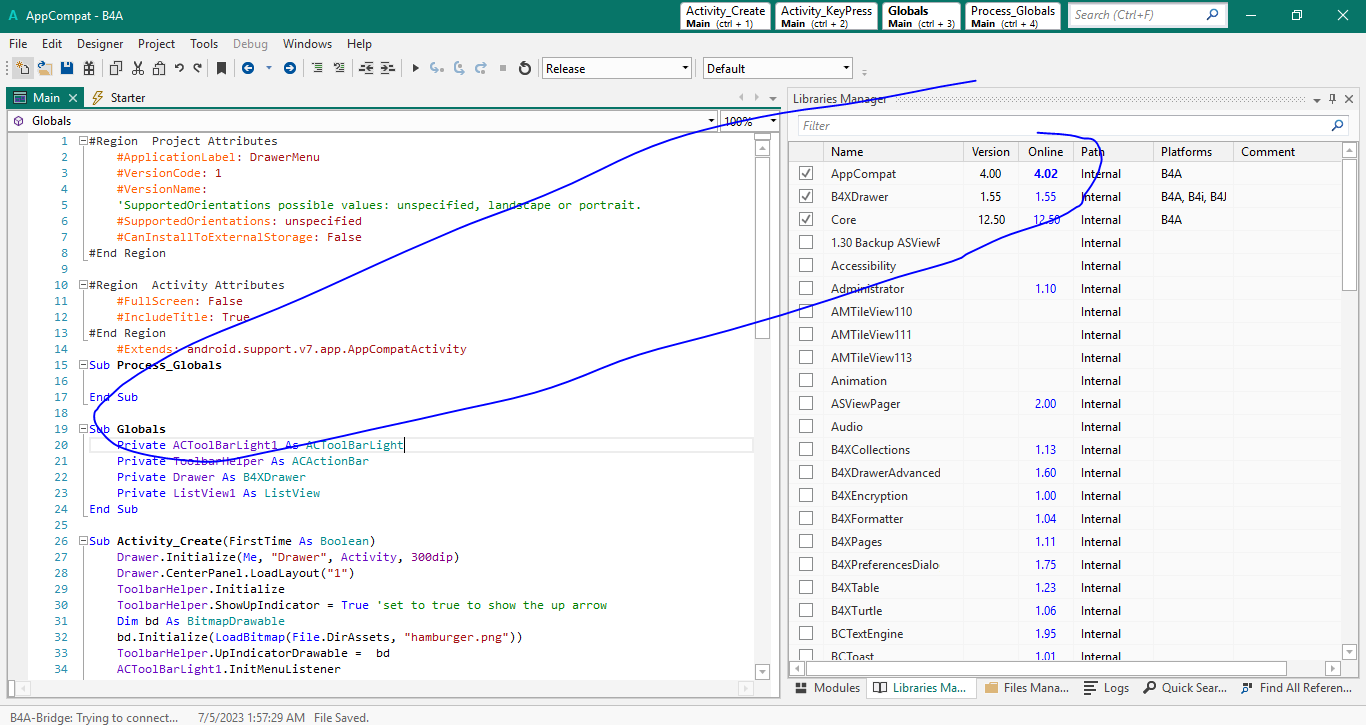Click the Undo arrow icon
Image resolution: width=1366 pixels, height=725 pixels.
point(179,68)
